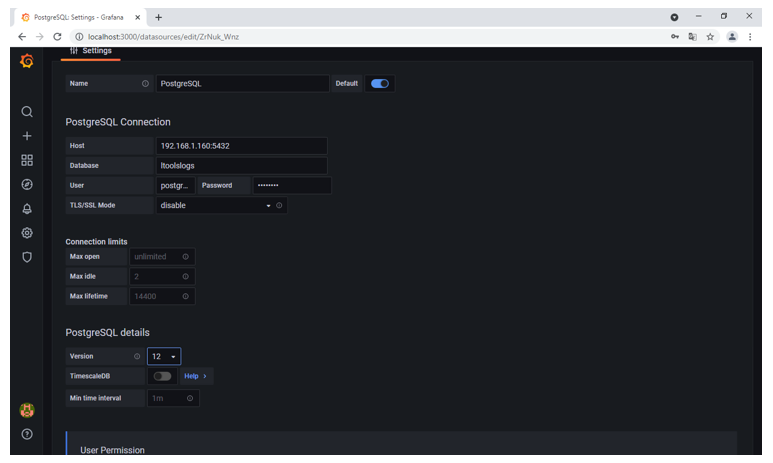The height and width of the screenshot is (463, 773).
Task: Click the info icon beside TLS/SSL Mode
Action: pyautogui.click(x=279, y=206)
